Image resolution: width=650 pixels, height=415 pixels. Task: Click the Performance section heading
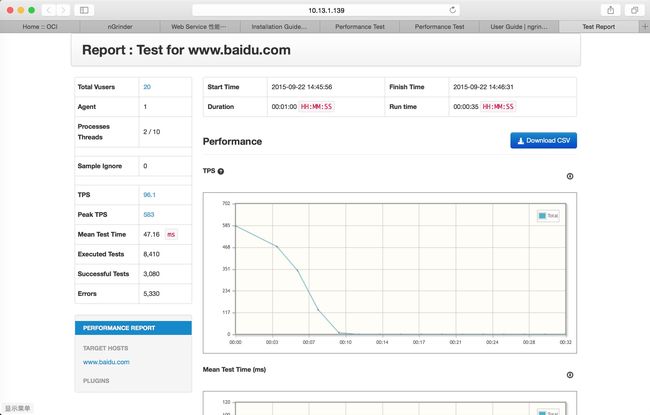(232, 141)
